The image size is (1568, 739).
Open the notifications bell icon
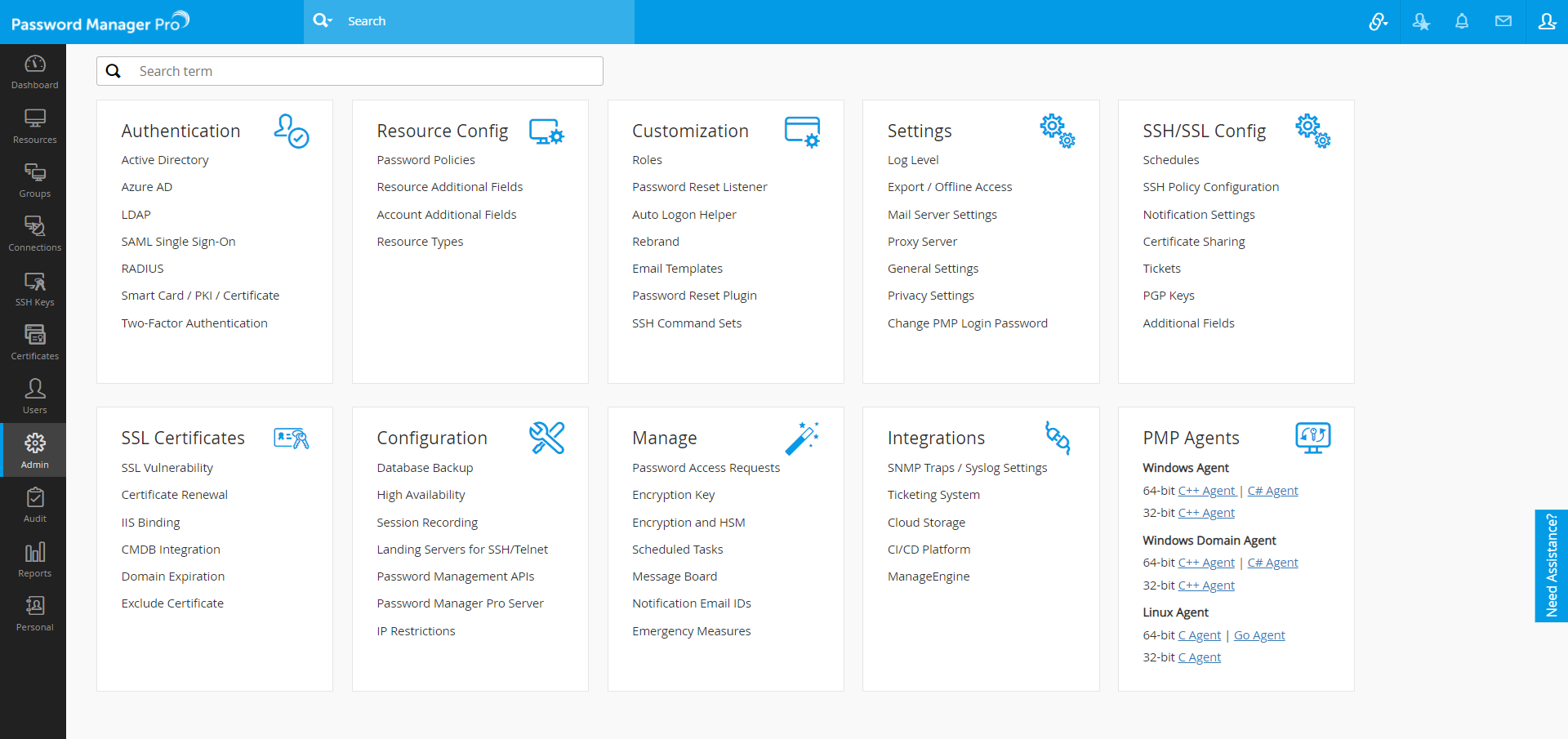[1462, 22]
